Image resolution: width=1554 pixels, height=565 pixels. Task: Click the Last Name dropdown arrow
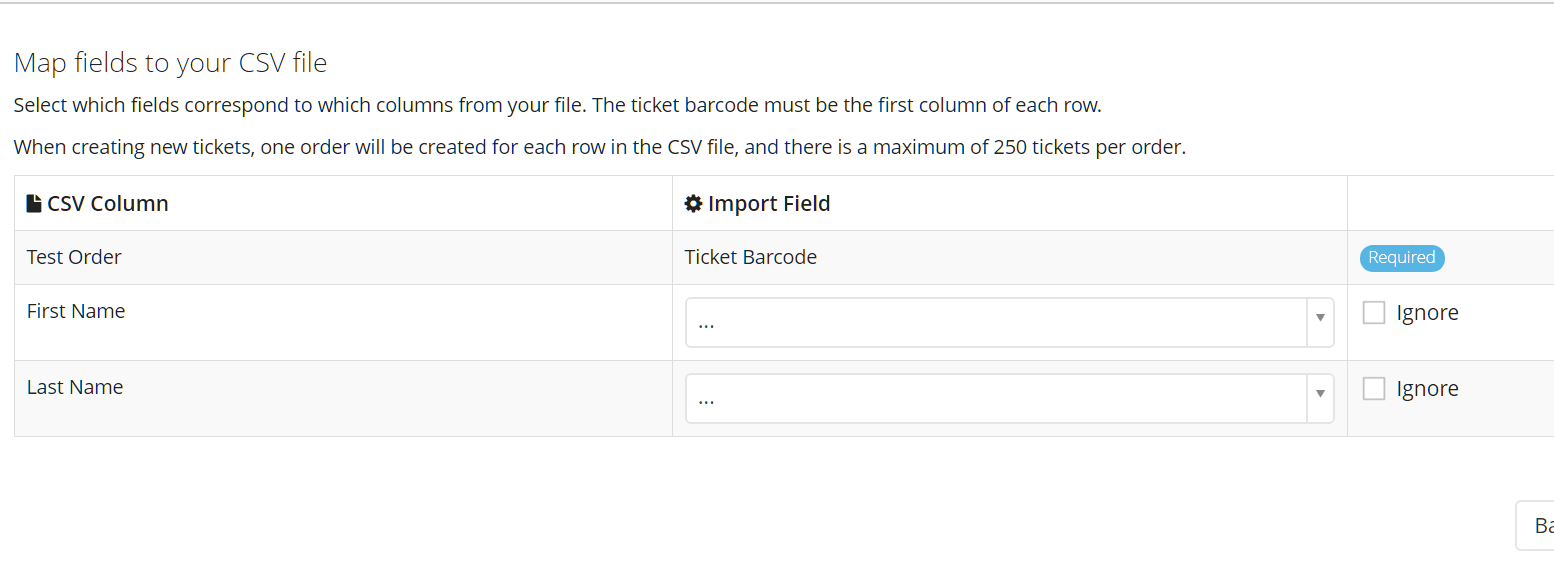tap(1320, 394)
